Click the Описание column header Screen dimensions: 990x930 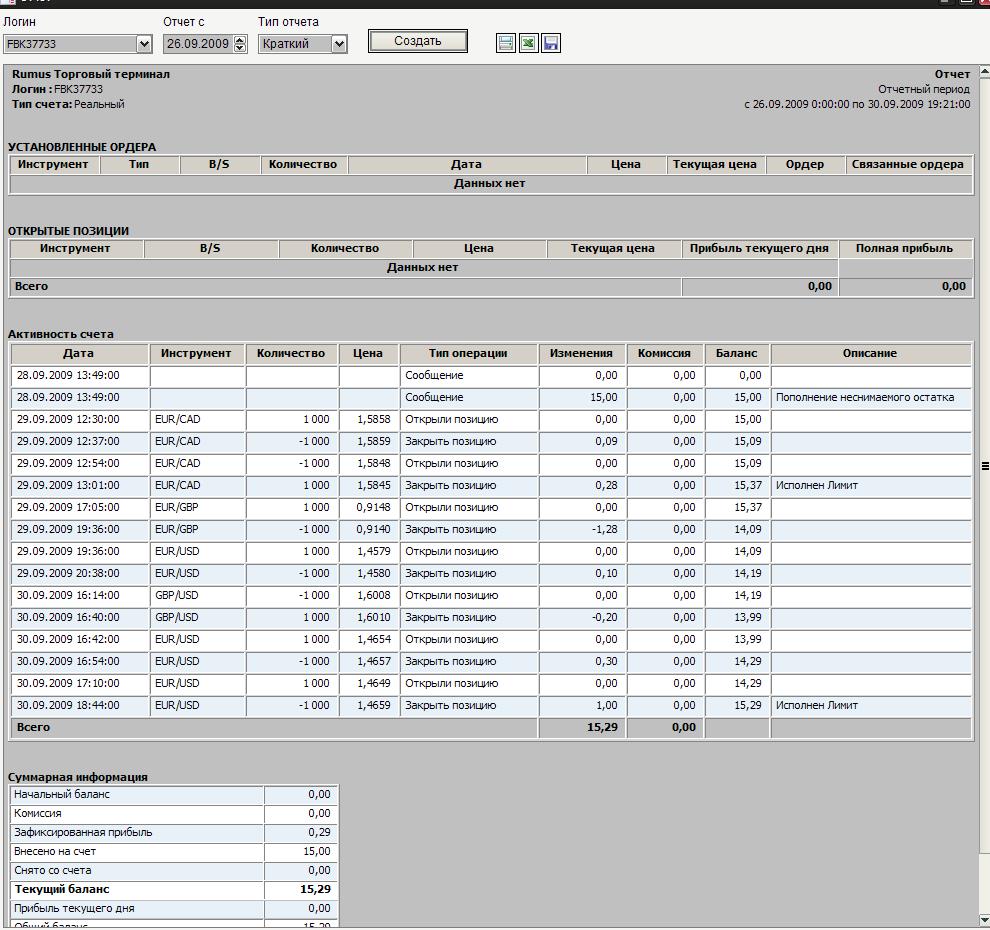point(870,354)
